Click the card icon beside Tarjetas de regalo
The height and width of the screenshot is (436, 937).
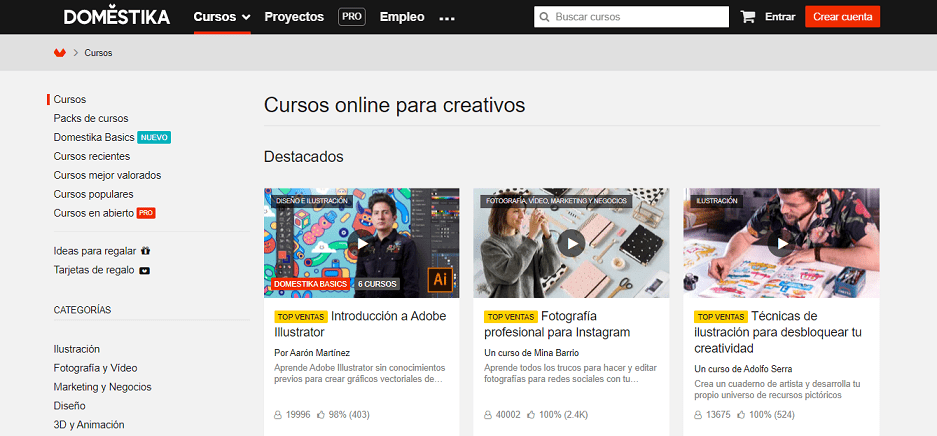coord(144,270)
